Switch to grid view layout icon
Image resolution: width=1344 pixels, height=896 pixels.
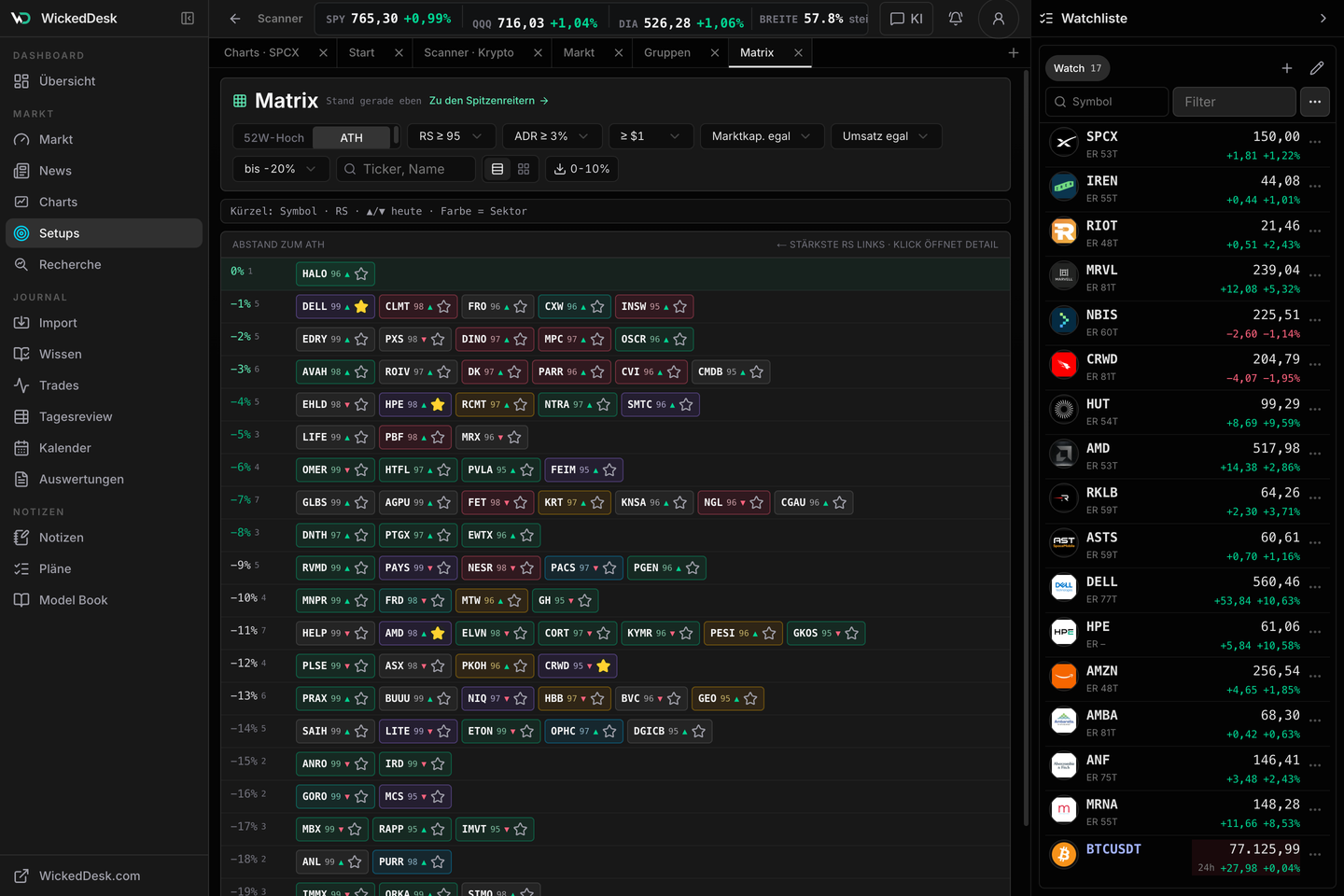tap(524, 169)
